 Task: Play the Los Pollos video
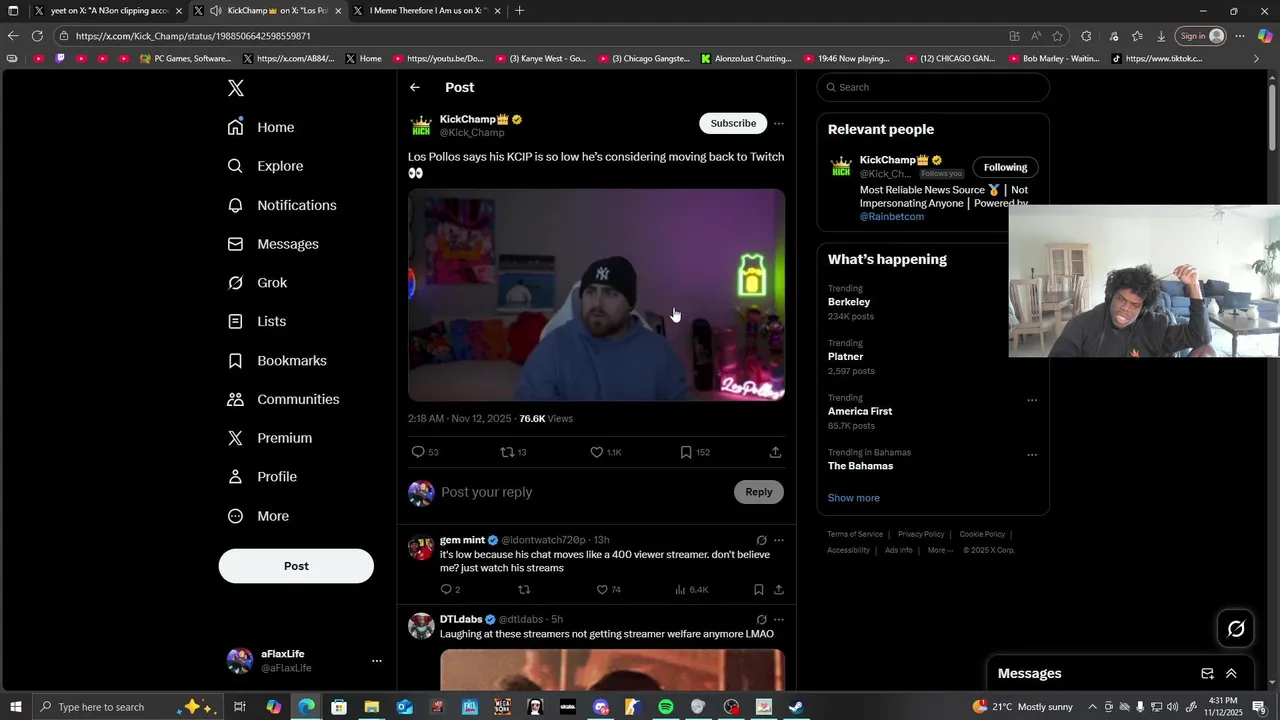coord(596,295)
